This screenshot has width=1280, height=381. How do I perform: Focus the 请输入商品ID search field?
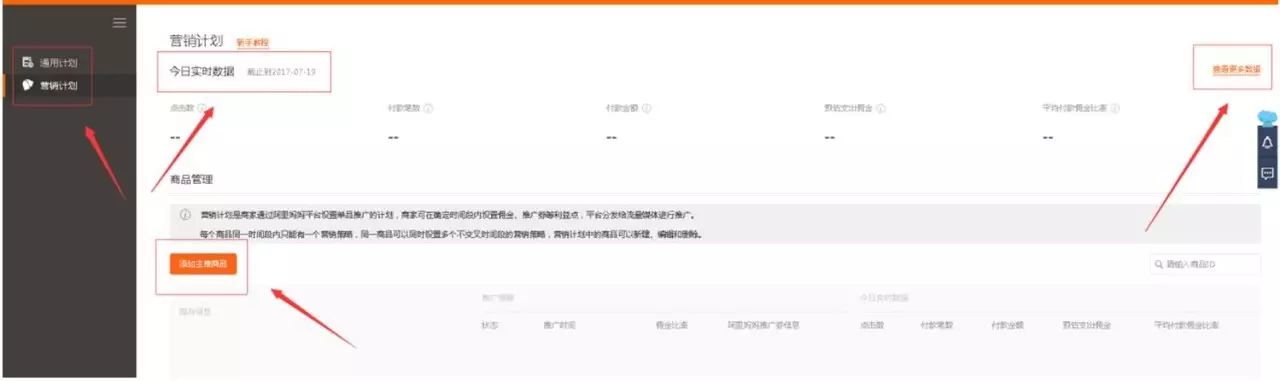pos(1204,265)
